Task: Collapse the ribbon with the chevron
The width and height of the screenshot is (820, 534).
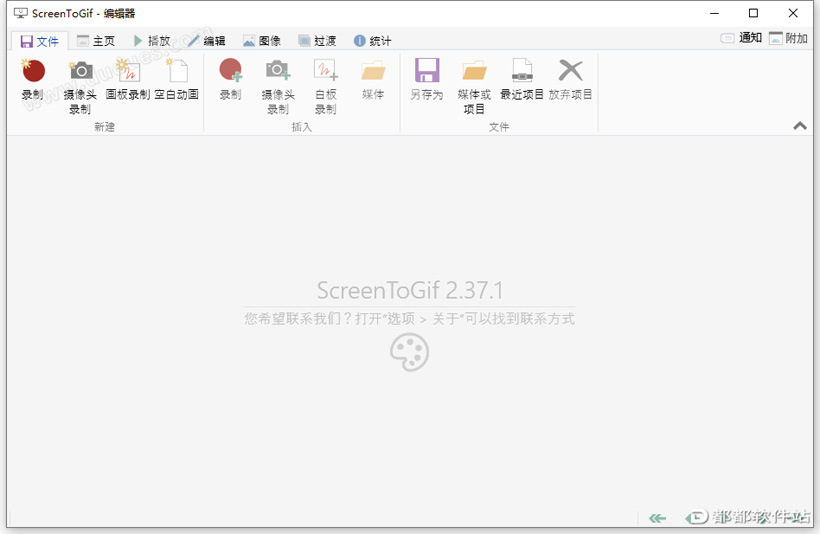Action: (800, 126)
